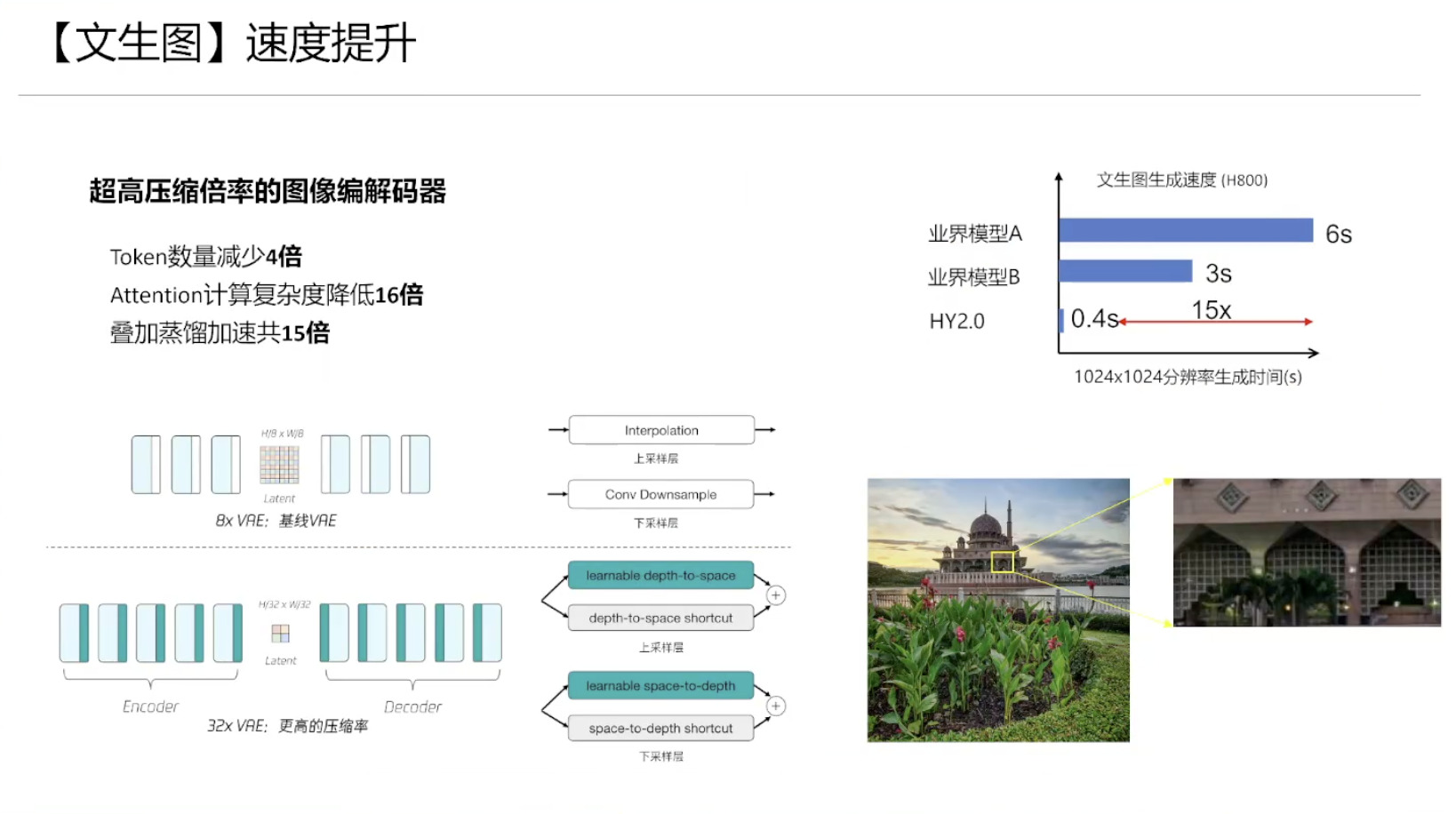Click the plus circle beside space-to-depth shortcut
This screenshot has width=1456, height=814.
[775, 706]
